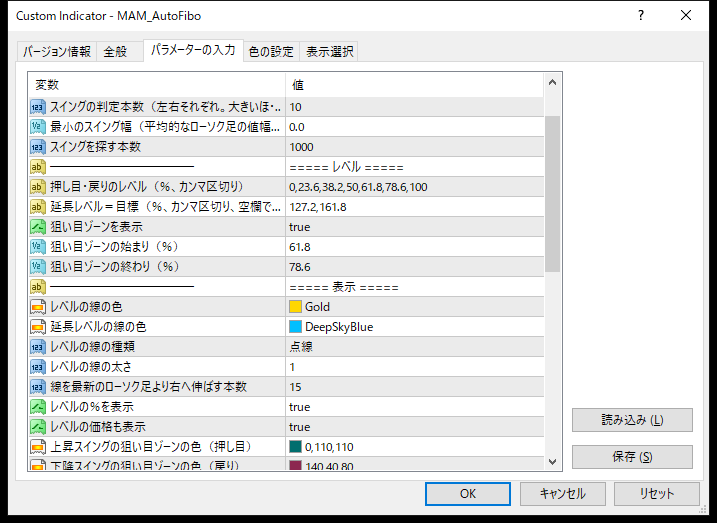This screenshot has height=523, width=717.
Task: Select 狙い目ゾーンの始まり（％） variable name
Action: pos(115,247)
